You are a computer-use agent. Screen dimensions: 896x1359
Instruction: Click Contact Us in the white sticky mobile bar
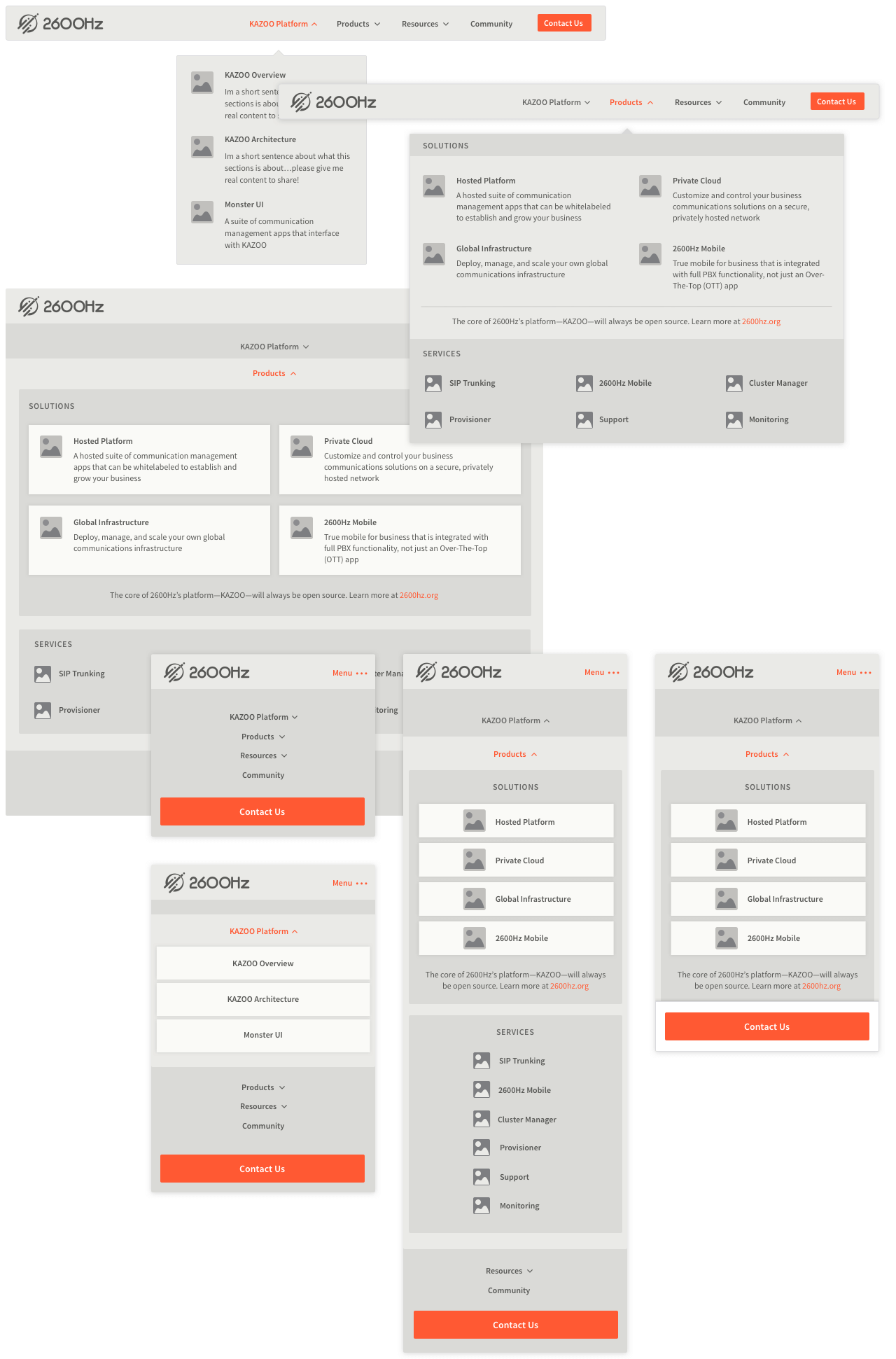pyautogui.click(x=767, y=1026)
